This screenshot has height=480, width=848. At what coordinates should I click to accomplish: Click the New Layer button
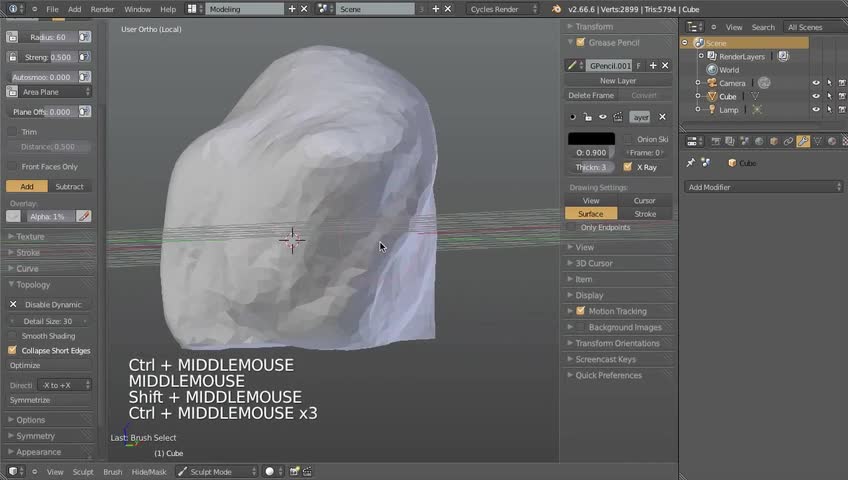point(617,81)
